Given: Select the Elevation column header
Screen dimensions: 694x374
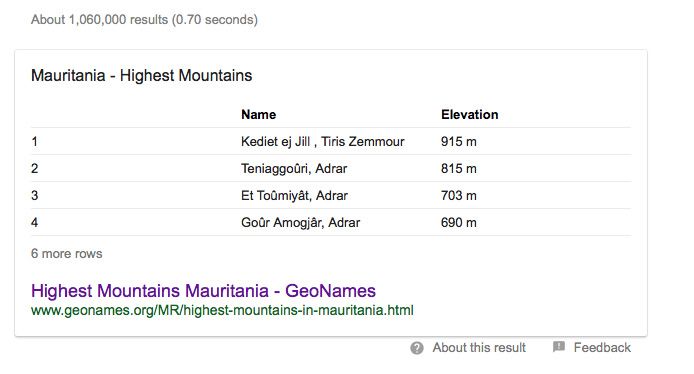Looking at the screenshot, I should coord(470,115).
